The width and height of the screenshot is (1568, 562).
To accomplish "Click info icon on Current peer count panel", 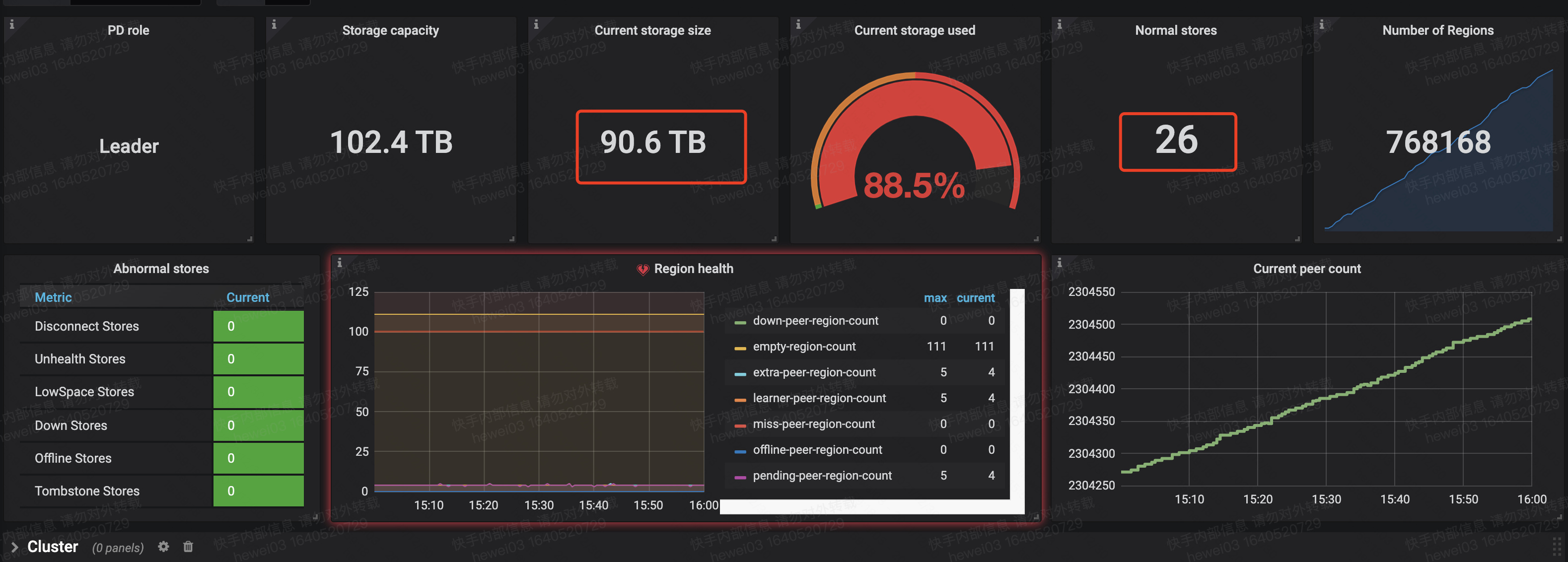I will tap(1059, 263).
